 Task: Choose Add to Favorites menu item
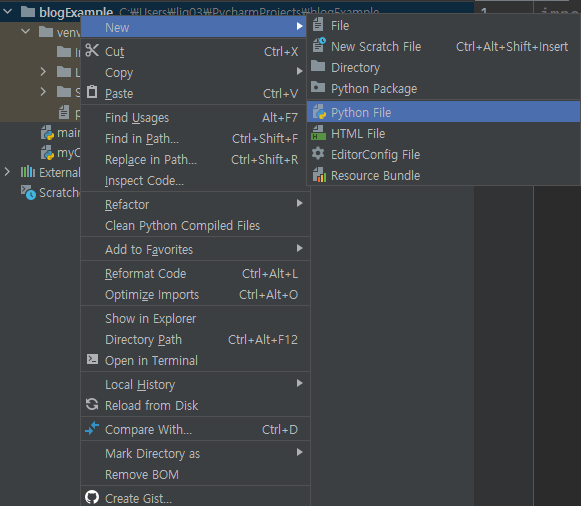coord(195,249)
